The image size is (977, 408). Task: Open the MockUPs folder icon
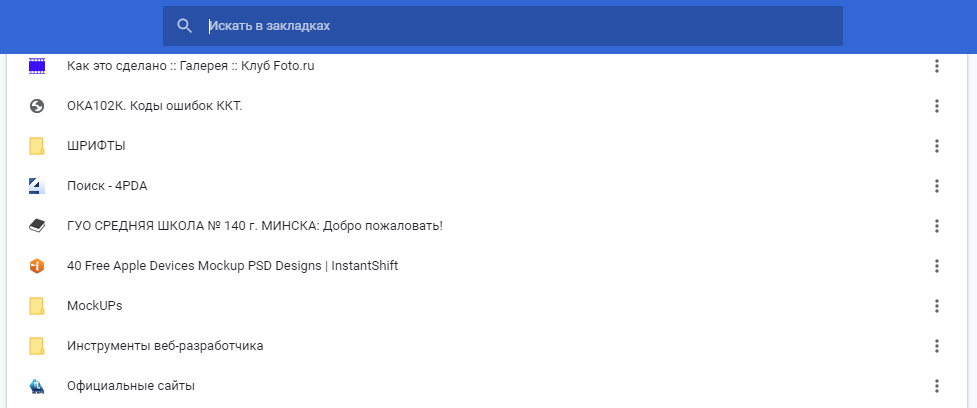pyautogui.click(x=37, y=306)
